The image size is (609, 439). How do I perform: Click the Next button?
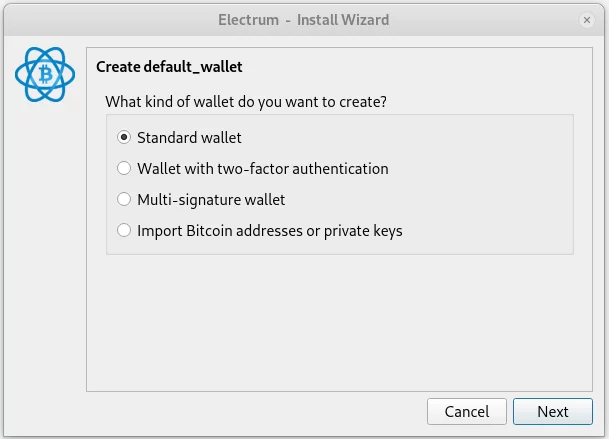pos(553,411)
